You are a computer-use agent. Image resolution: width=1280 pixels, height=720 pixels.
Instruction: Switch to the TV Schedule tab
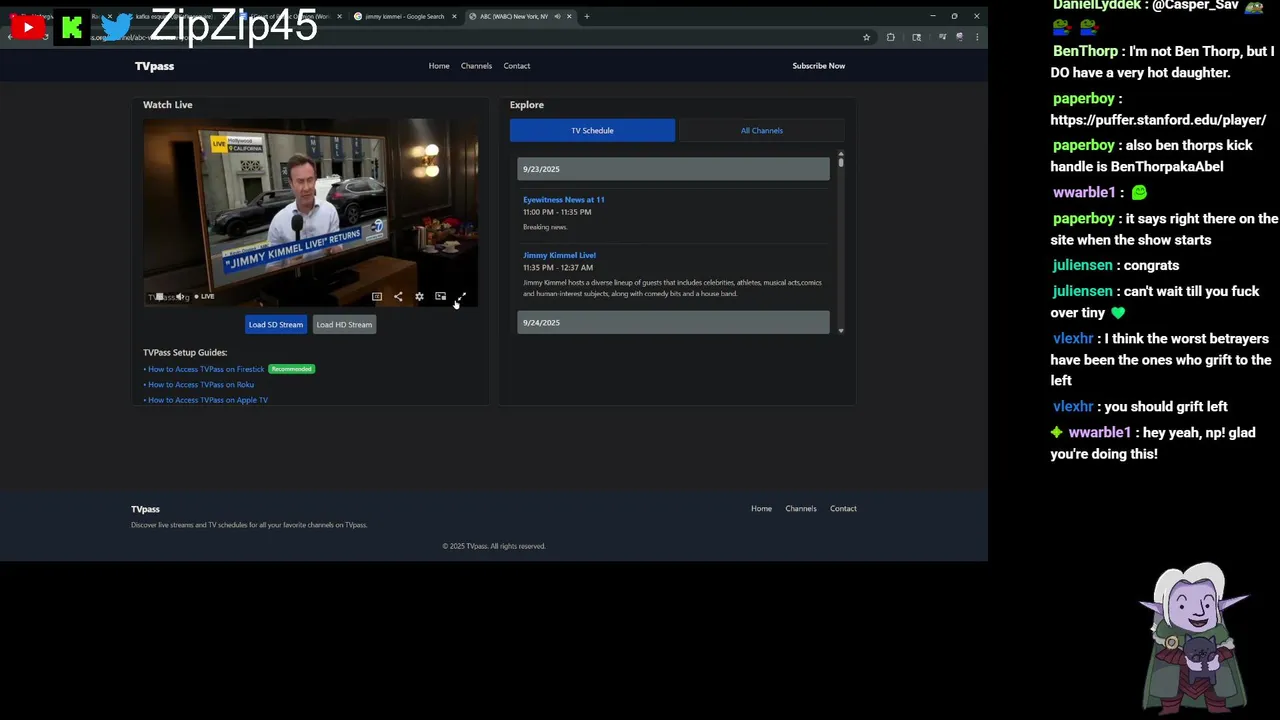click(x=592, y=130)
